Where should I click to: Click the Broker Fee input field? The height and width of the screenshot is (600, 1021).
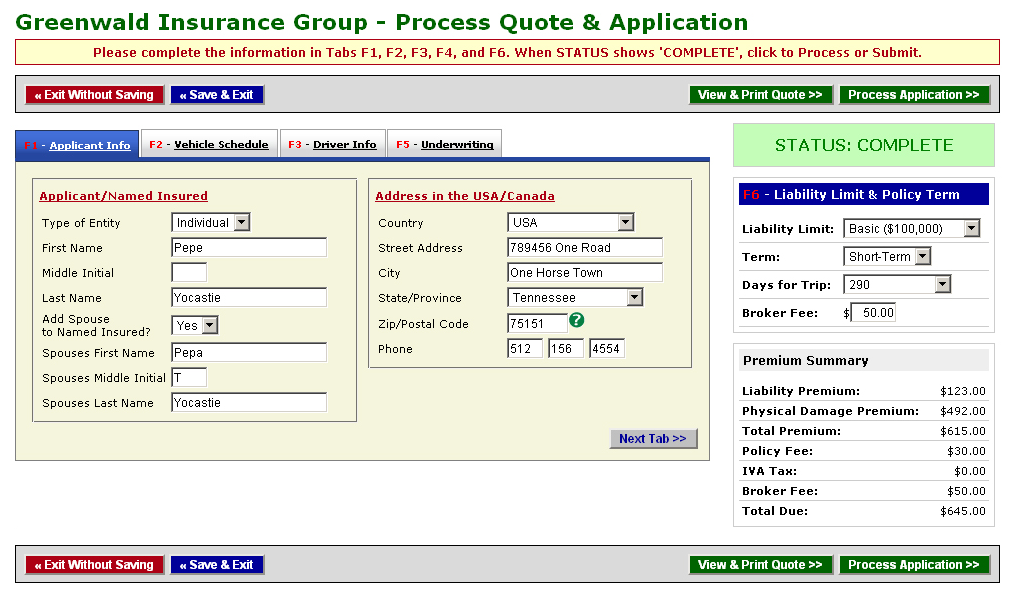pos(873,313)
